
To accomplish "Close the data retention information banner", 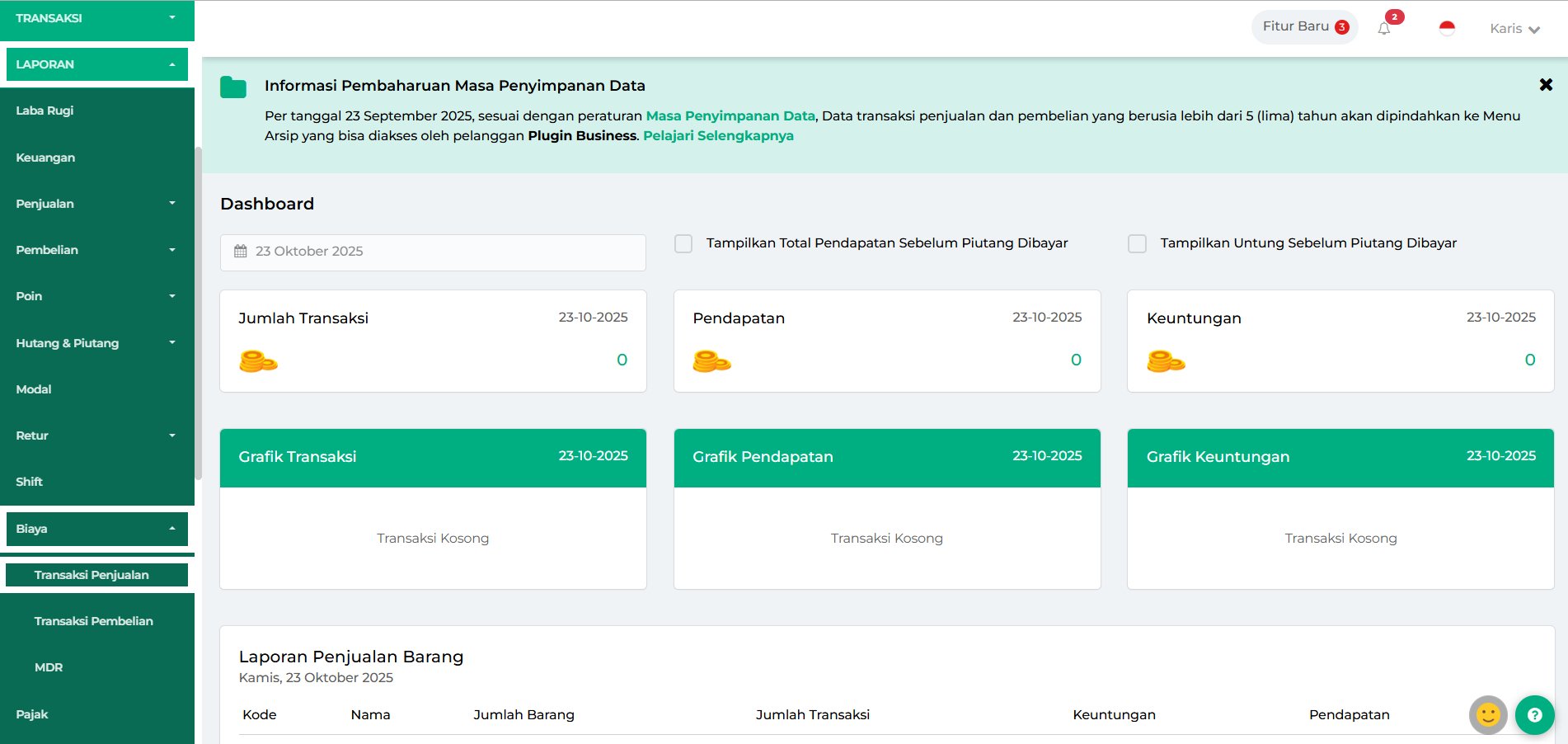I will [1546, 85].
